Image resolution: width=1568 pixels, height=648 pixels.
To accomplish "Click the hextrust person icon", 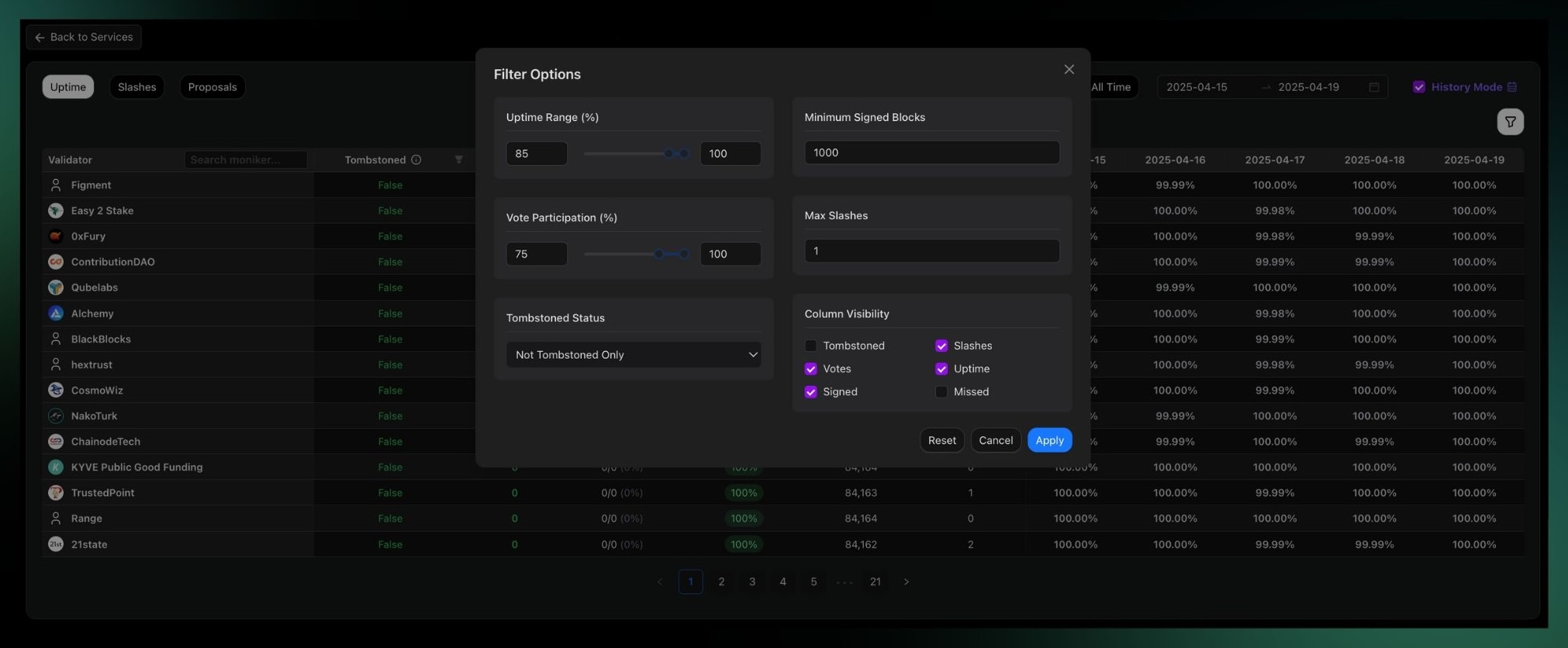I will coord(56,364).
